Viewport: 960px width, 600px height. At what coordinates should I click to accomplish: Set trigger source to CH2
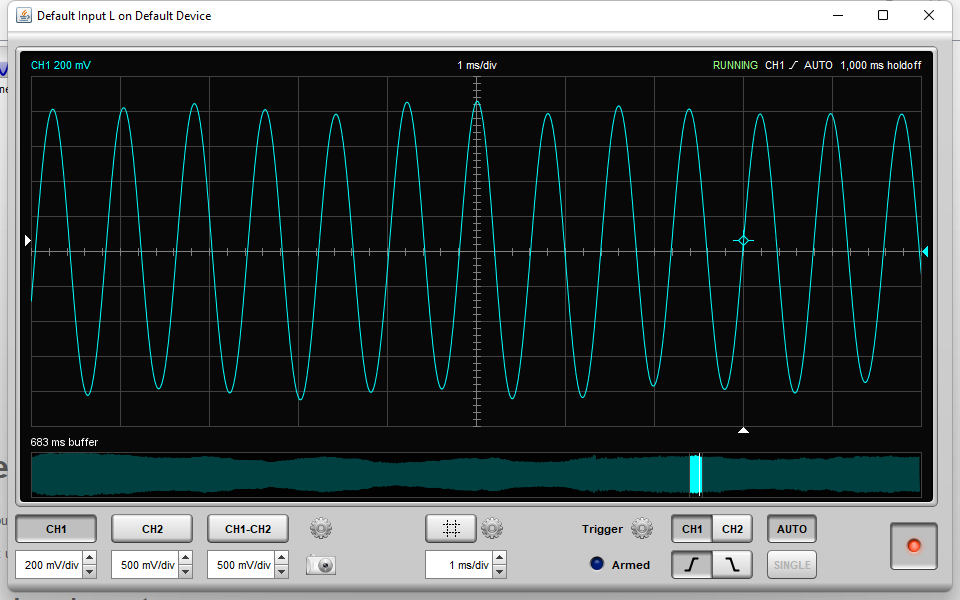(732, 529)
